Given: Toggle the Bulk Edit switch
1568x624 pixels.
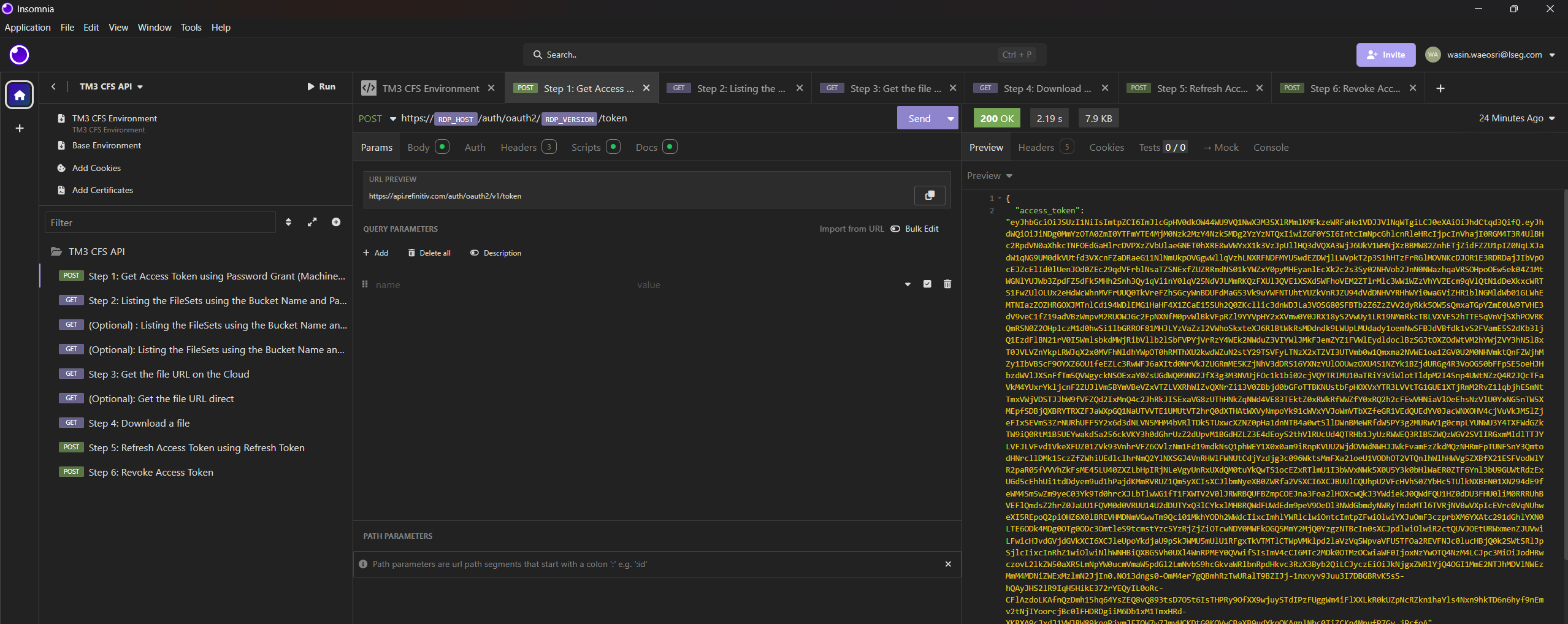Looking at the screenshot, I should (895, 229).
